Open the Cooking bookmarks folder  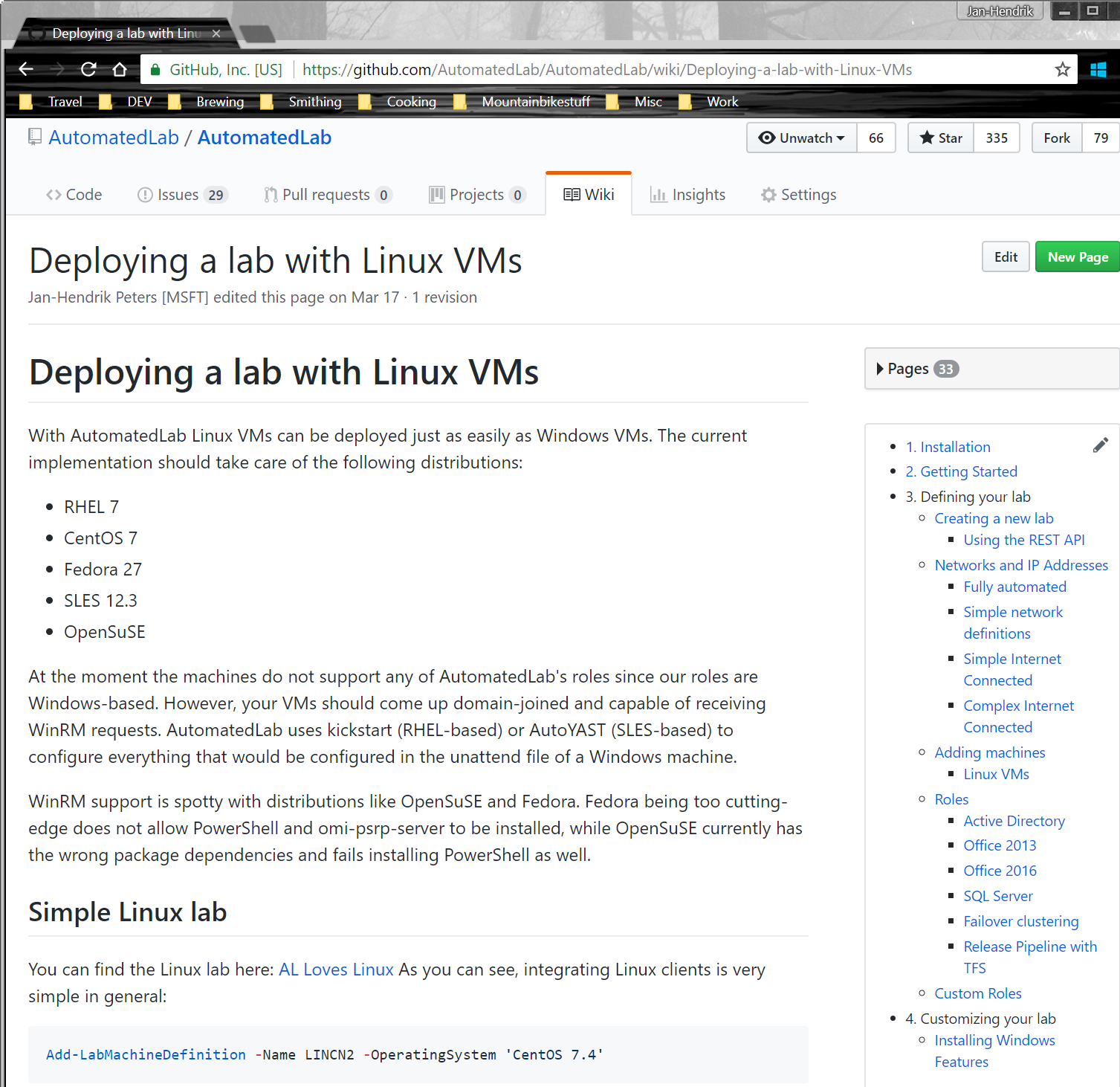tap(398, 102)
